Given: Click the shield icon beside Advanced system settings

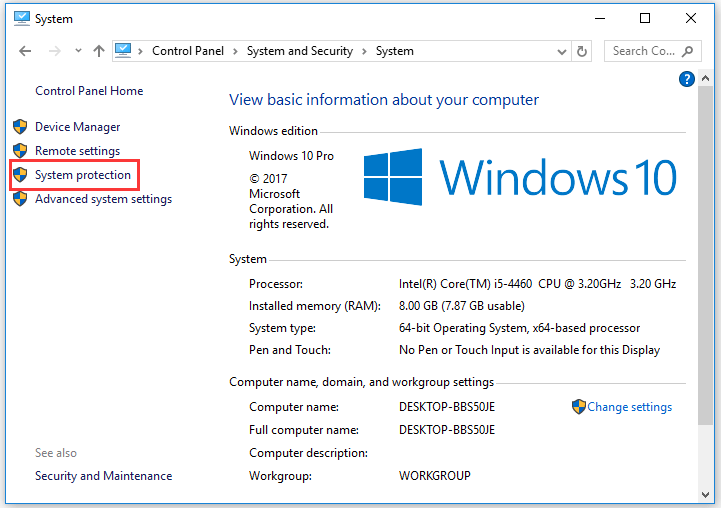Looking at the screenshot, I should (20, 199).
